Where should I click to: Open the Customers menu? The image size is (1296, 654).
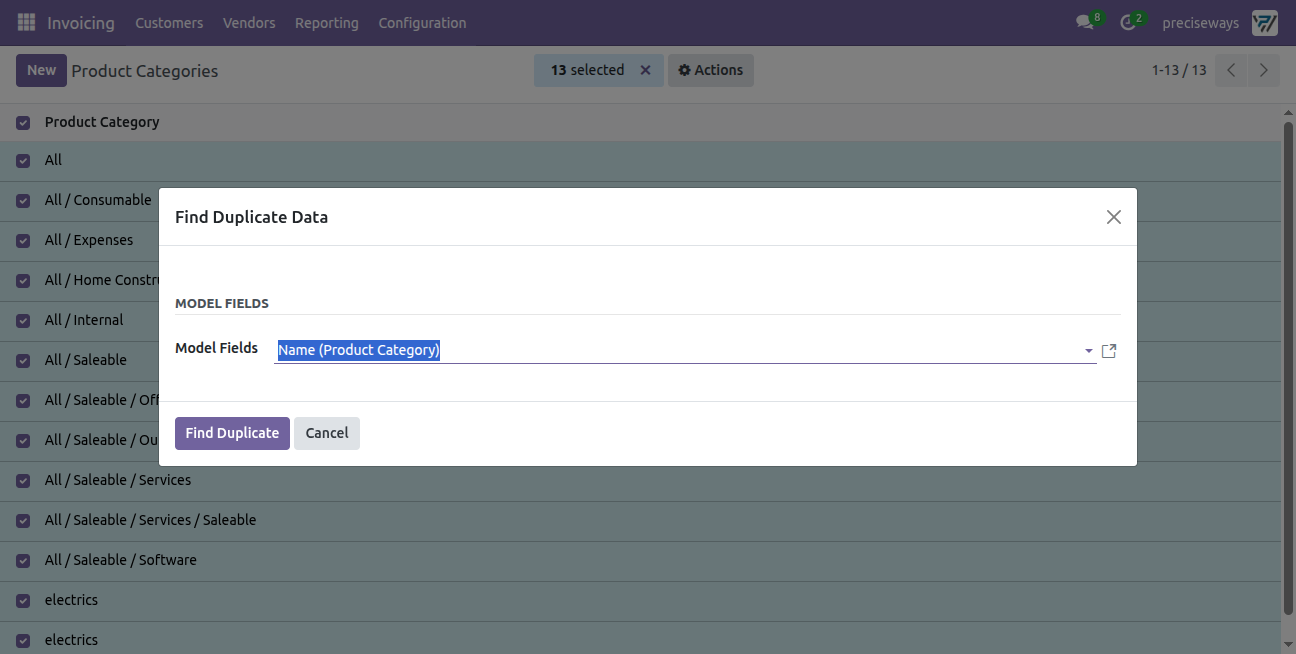(x=169, y=22)
